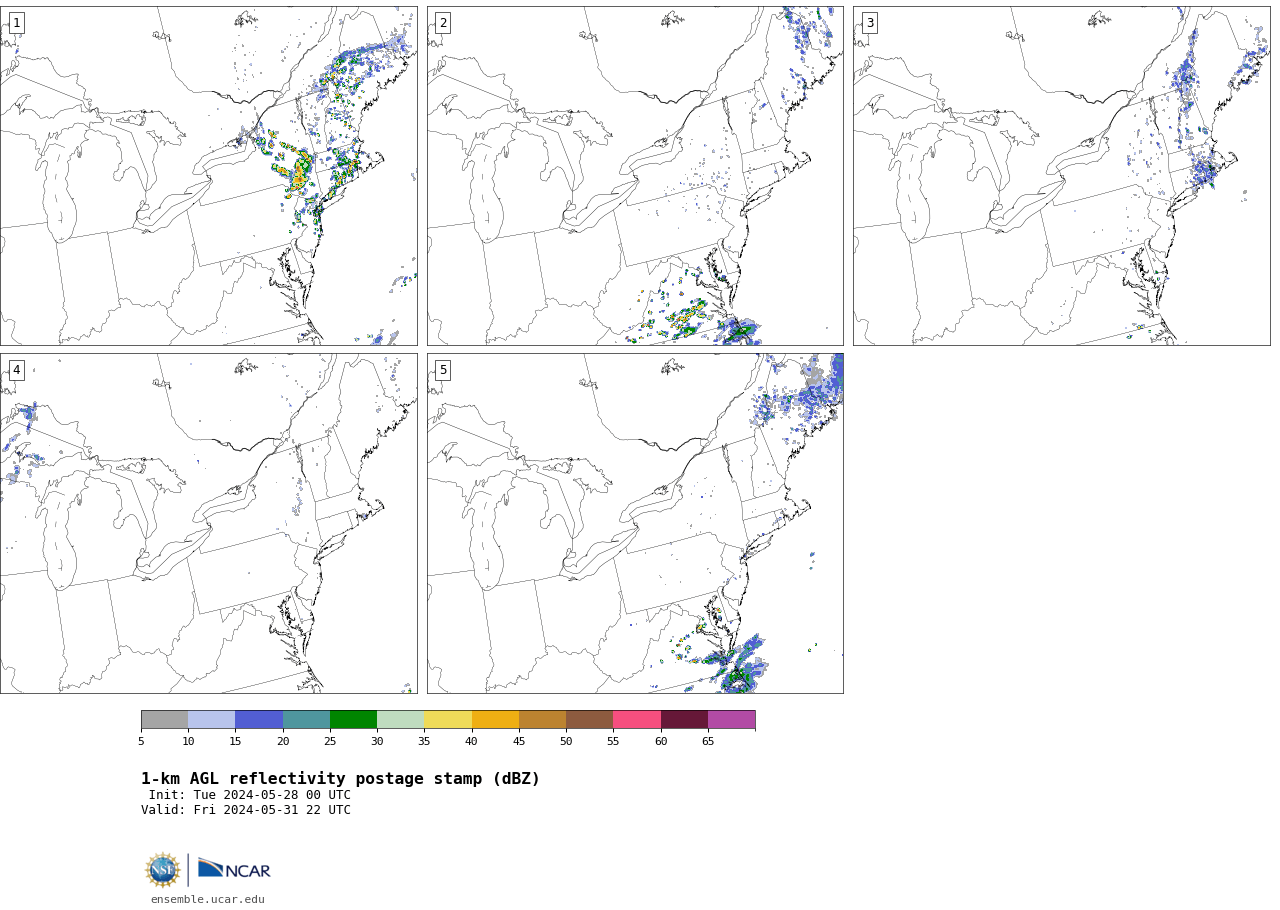This screenshot has width=1280, height=910.
Task: Click the blue 15-20 dBZ swatch
Action: point(259,720)
